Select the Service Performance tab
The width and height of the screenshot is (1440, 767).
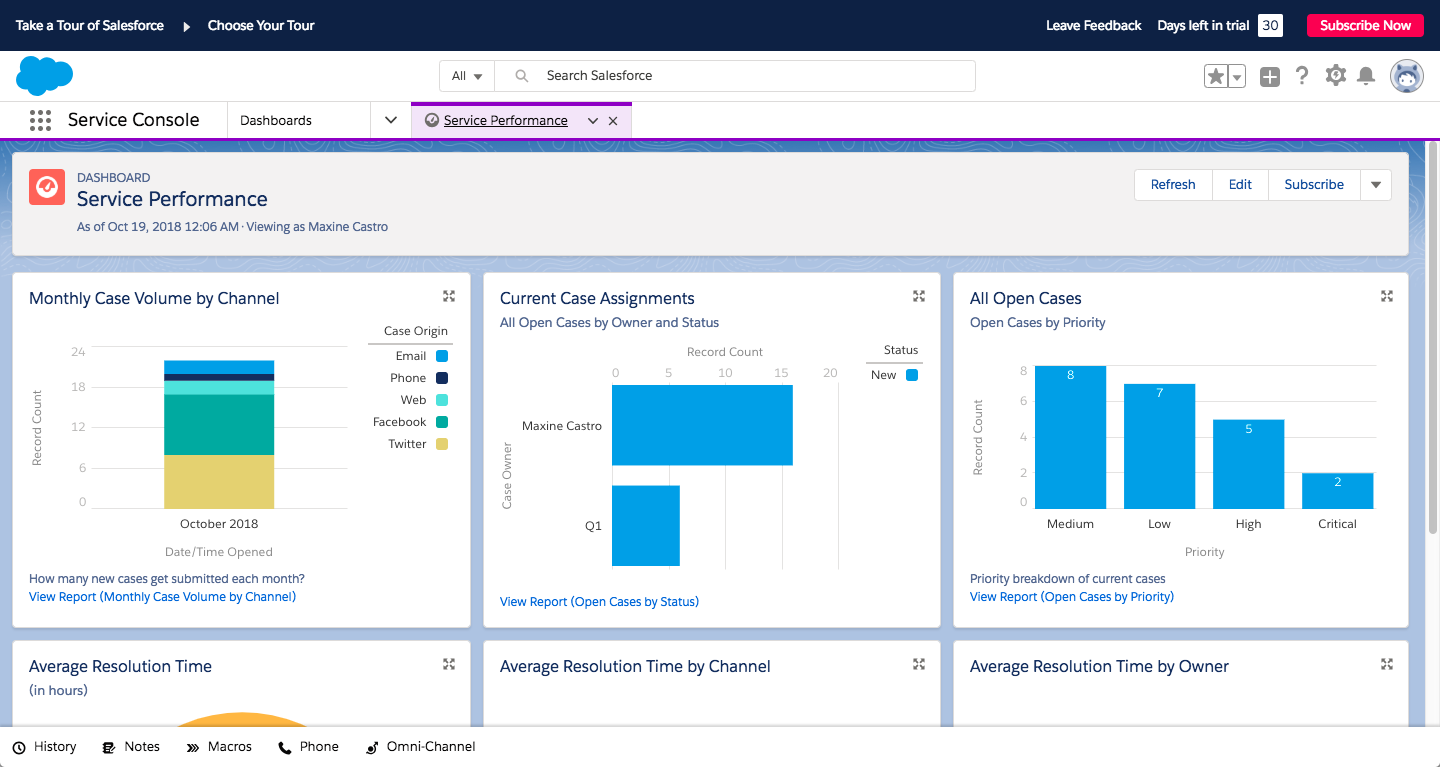(x=505, y=121)
